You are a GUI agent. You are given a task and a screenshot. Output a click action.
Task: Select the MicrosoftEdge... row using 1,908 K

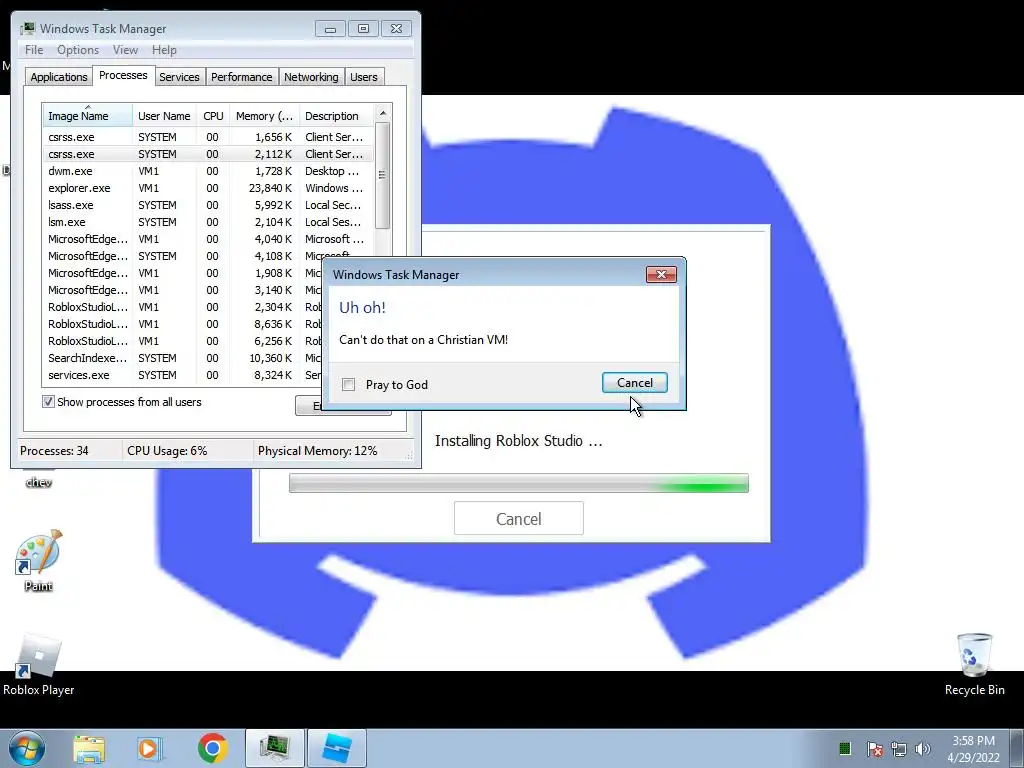pos(183,273)
